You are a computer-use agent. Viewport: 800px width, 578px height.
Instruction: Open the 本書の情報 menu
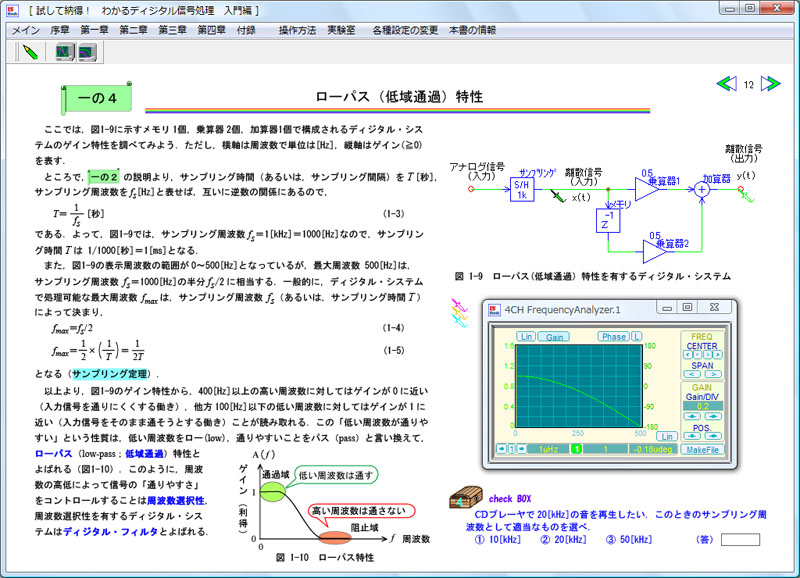point(472,30)
